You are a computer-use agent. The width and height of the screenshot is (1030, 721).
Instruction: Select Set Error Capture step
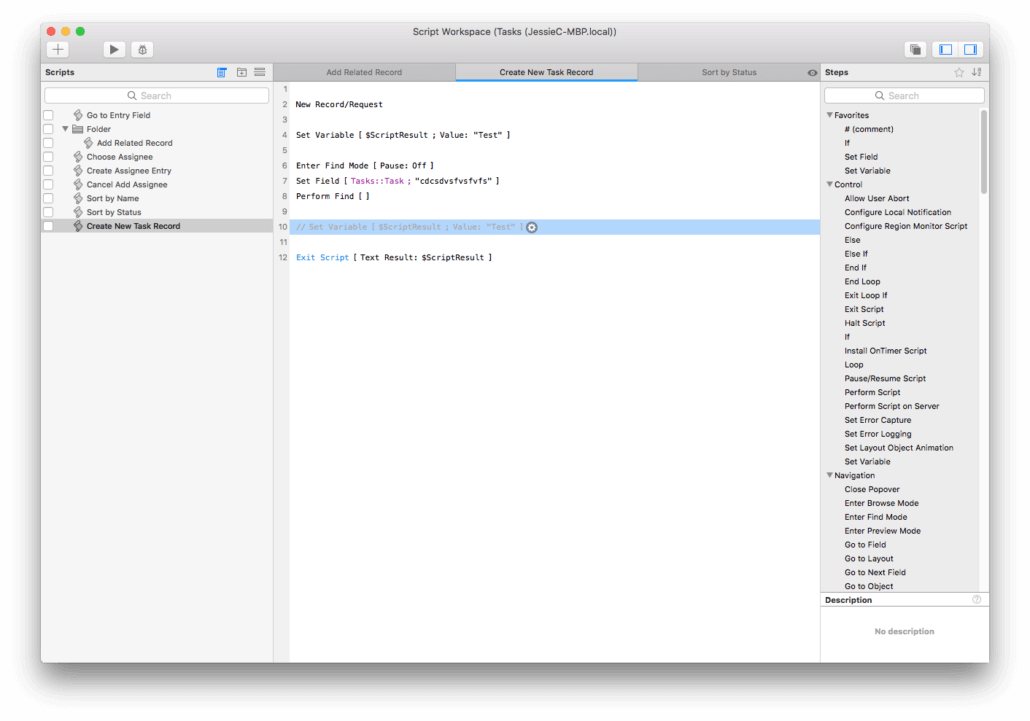pos(878,420)
